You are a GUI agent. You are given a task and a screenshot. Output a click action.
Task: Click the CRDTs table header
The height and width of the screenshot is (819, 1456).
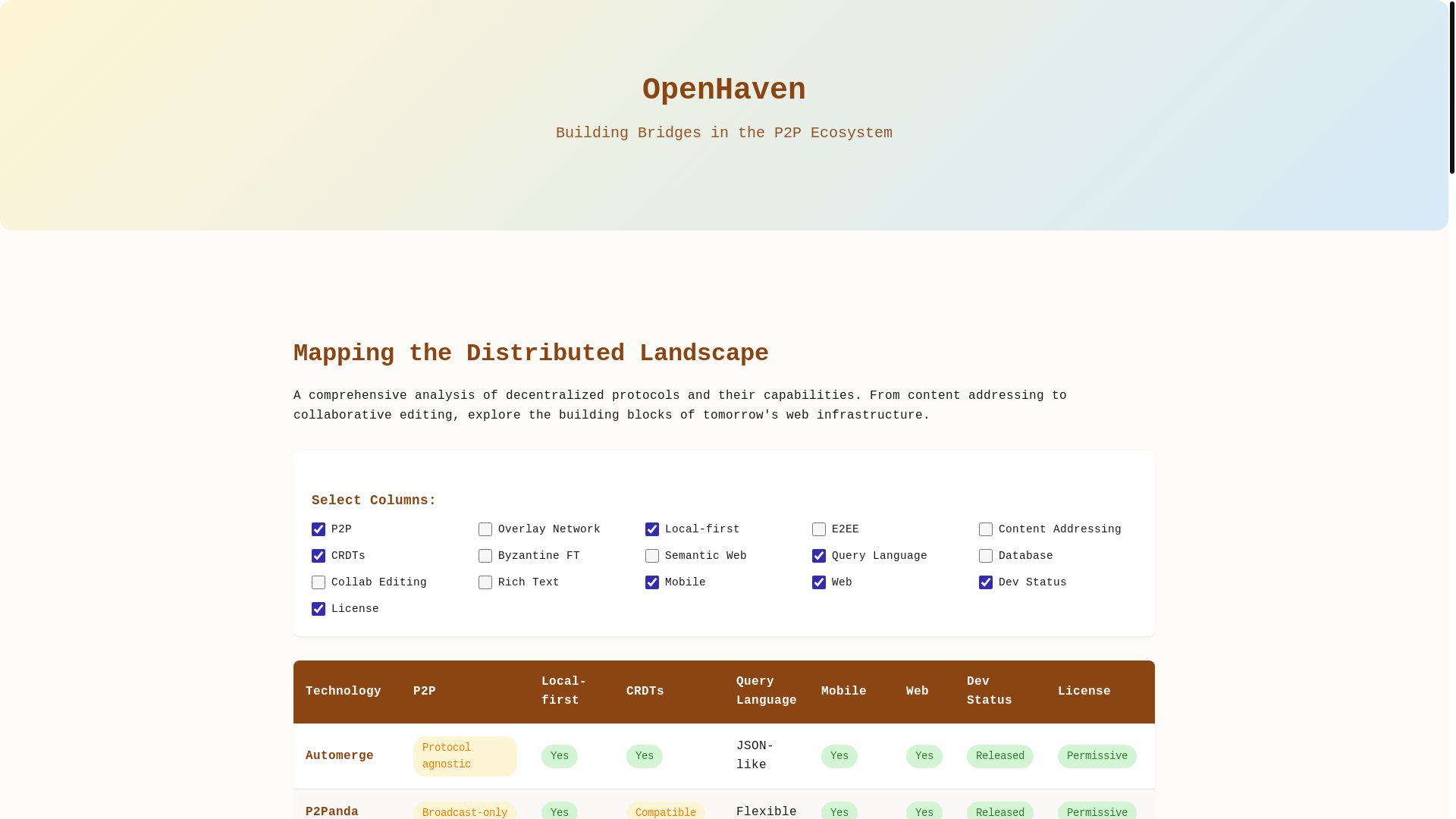[669, 692]
